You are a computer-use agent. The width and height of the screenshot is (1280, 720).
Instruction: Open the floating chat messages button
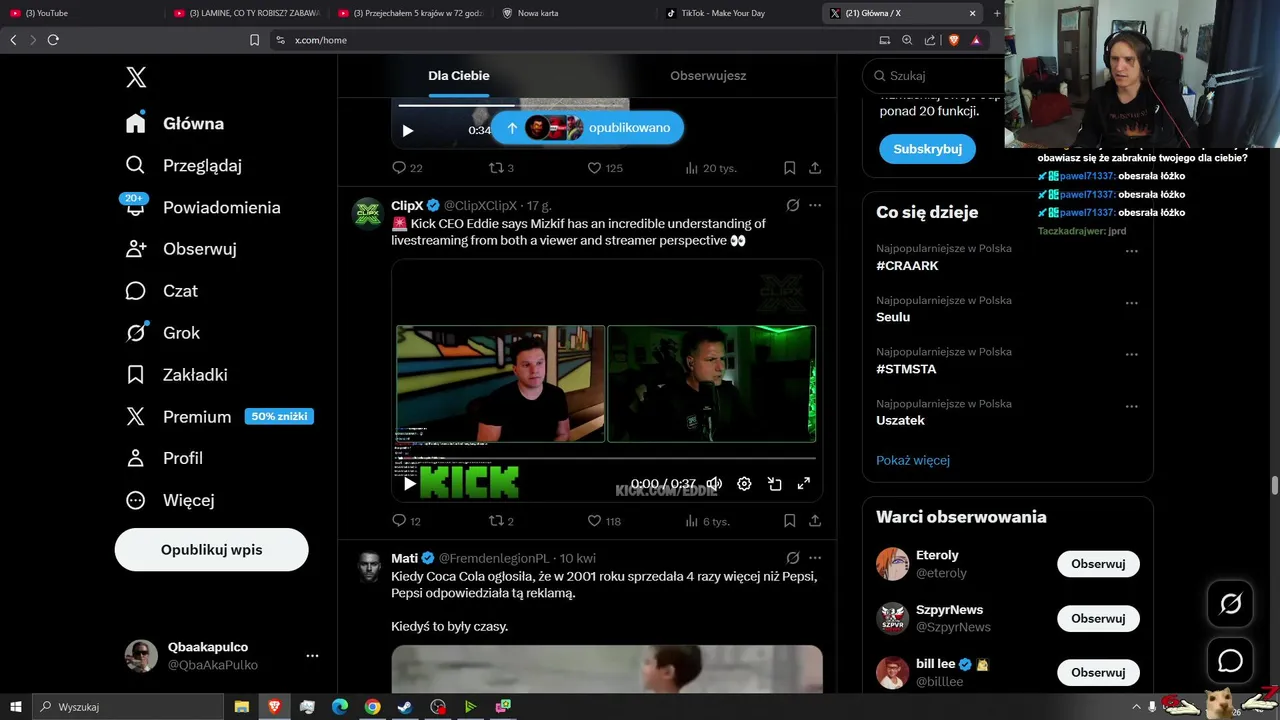[1230, 661]
